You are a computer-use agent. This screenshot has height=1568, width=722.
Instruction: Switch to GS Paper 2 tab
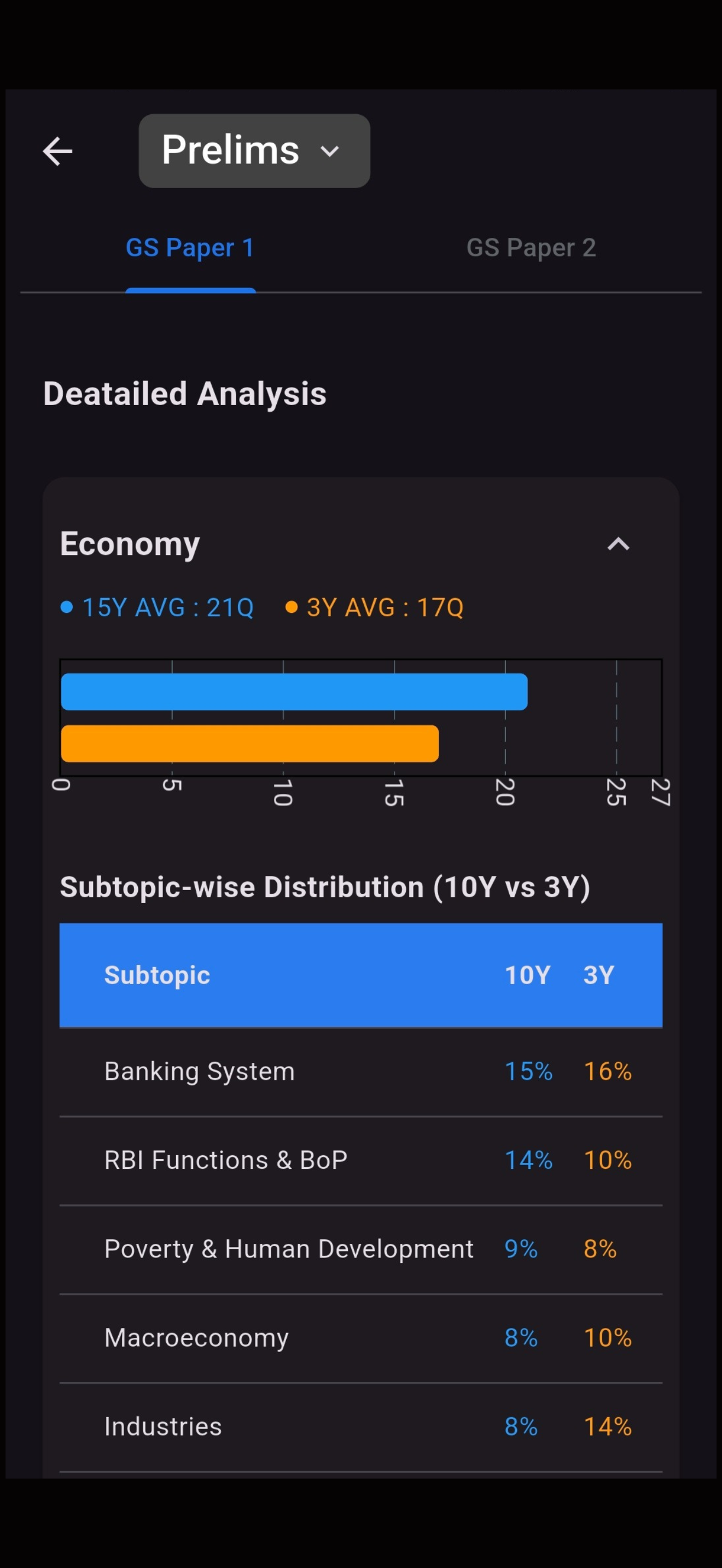click(531, 248)
